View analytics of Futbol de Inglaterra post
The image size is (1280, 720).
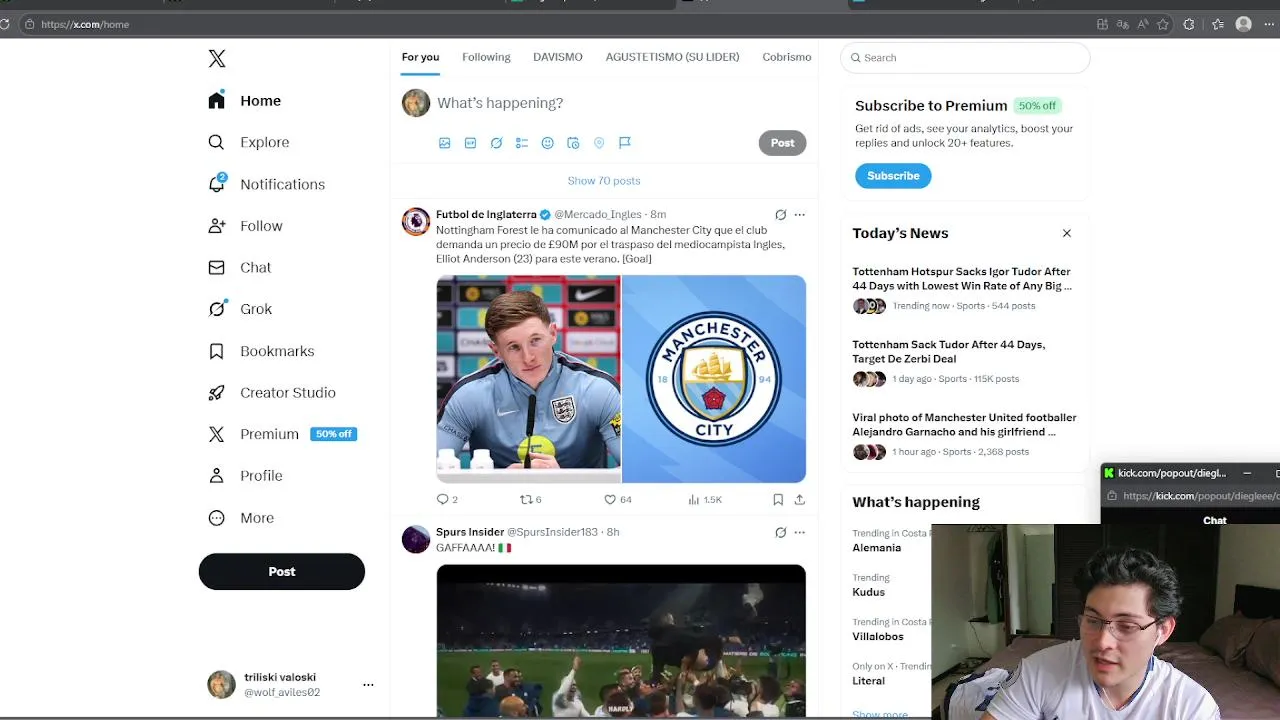pyautogui.click(x=705, y=500)
